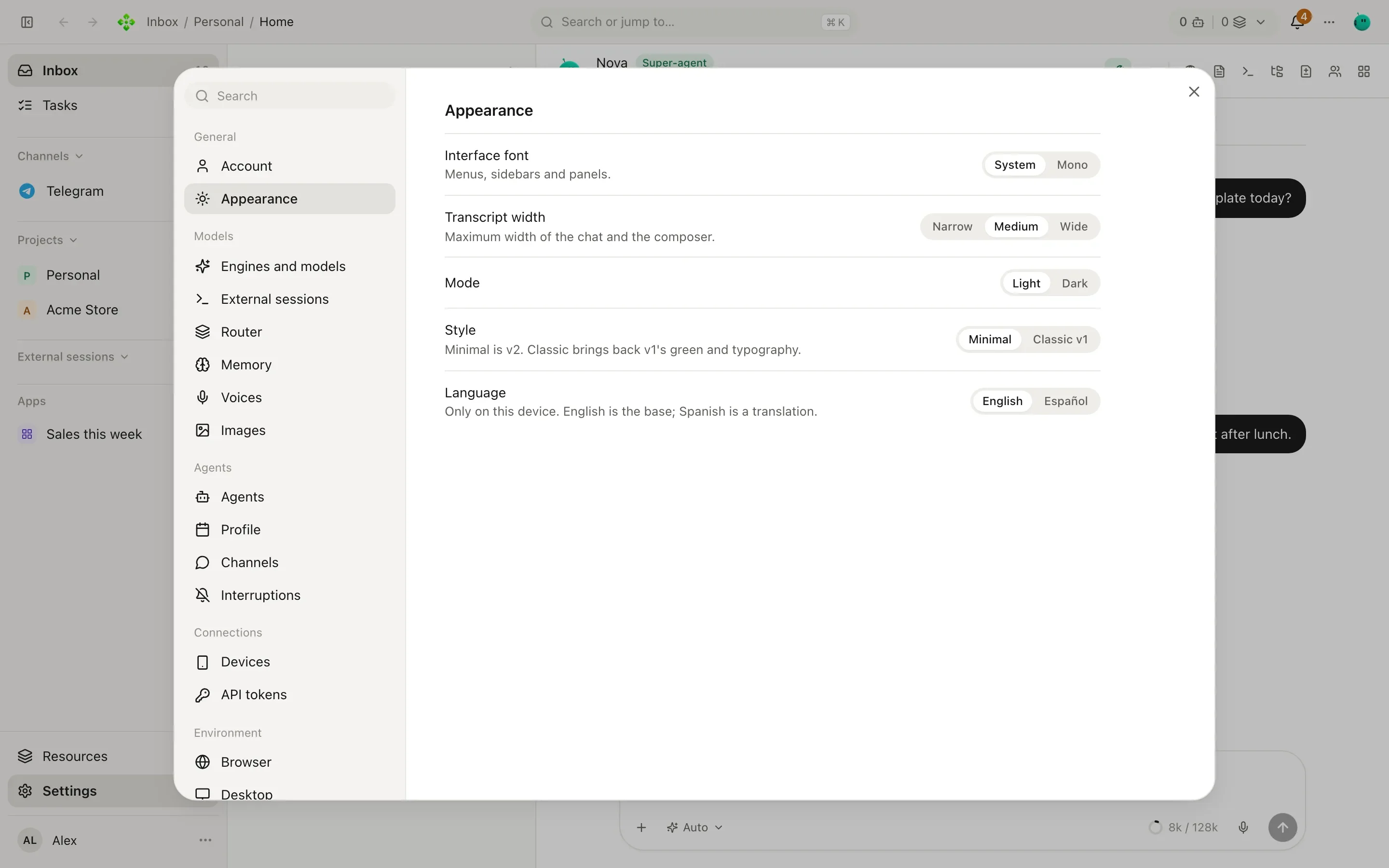Open Router settings

coord(289,332)
